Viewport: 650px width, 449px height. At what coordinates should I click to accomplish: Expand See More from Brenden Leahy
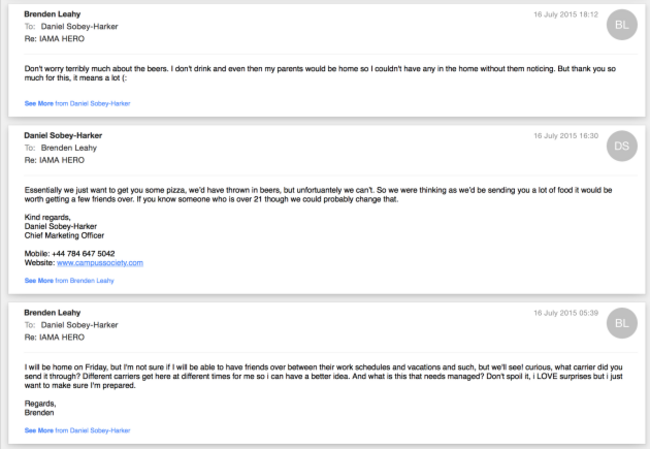(x=69, y=281)
